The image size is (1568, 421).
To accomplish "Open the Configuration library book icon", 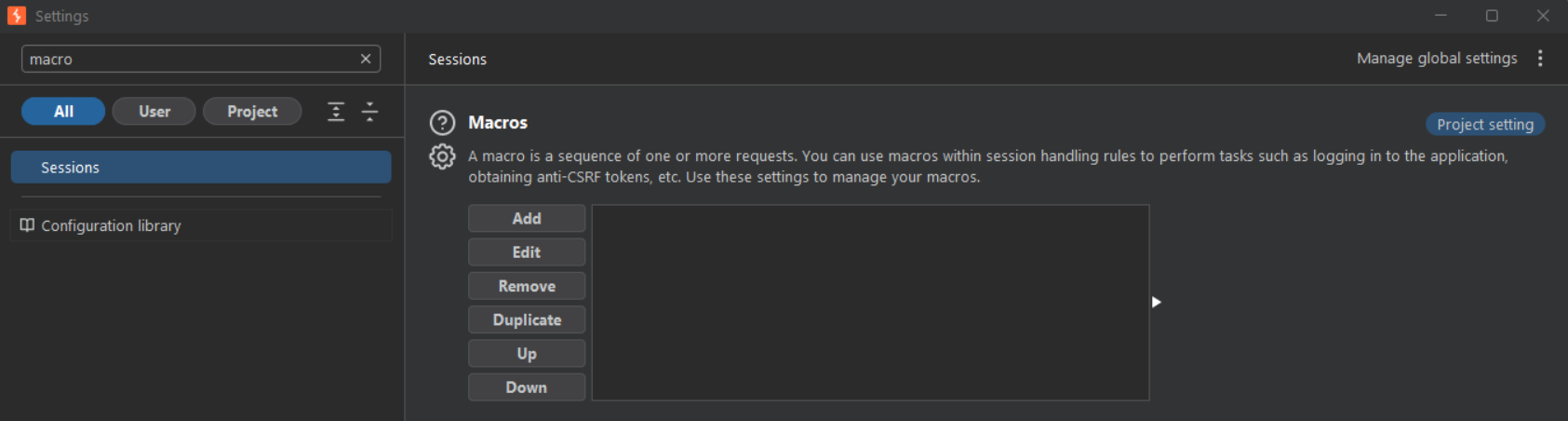I will point(27,225).
